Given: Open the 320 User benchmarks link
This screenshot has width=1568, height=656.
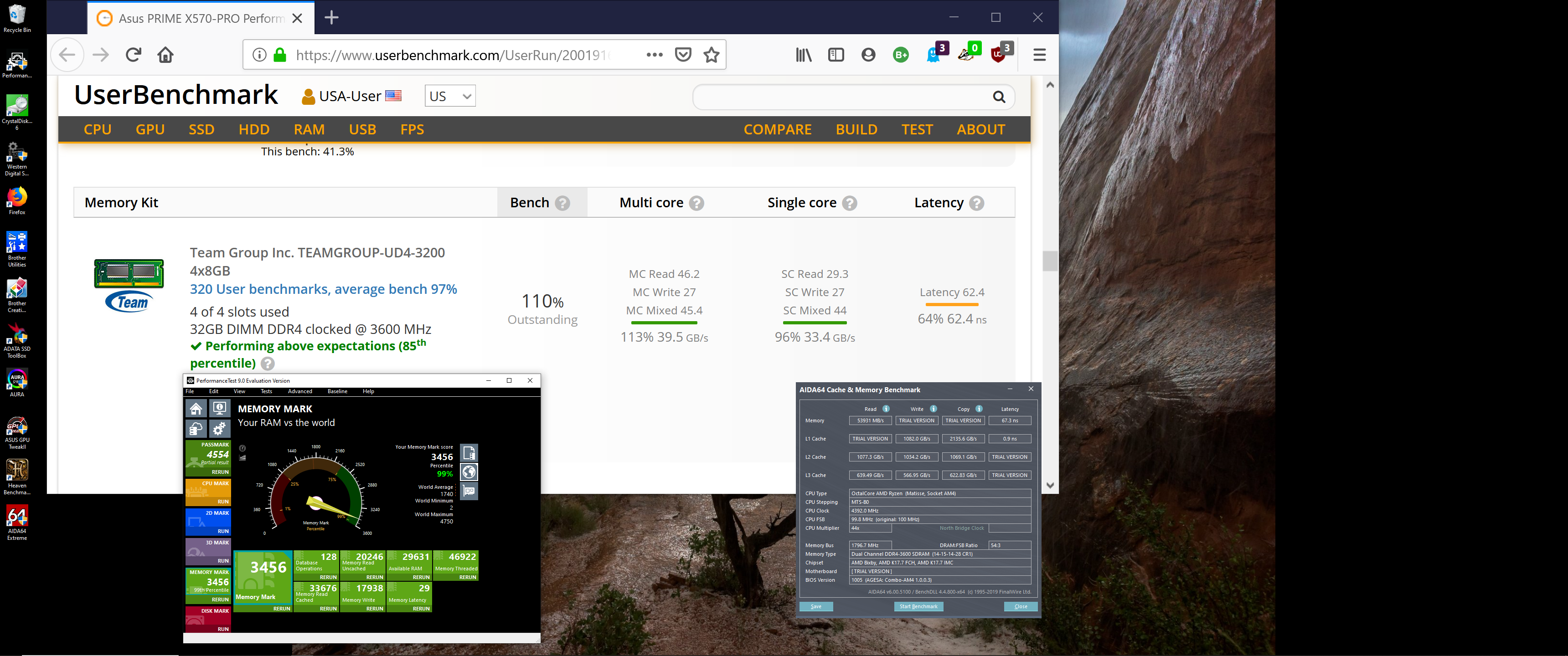Looking at the screenshot, I should click(323, 289).
